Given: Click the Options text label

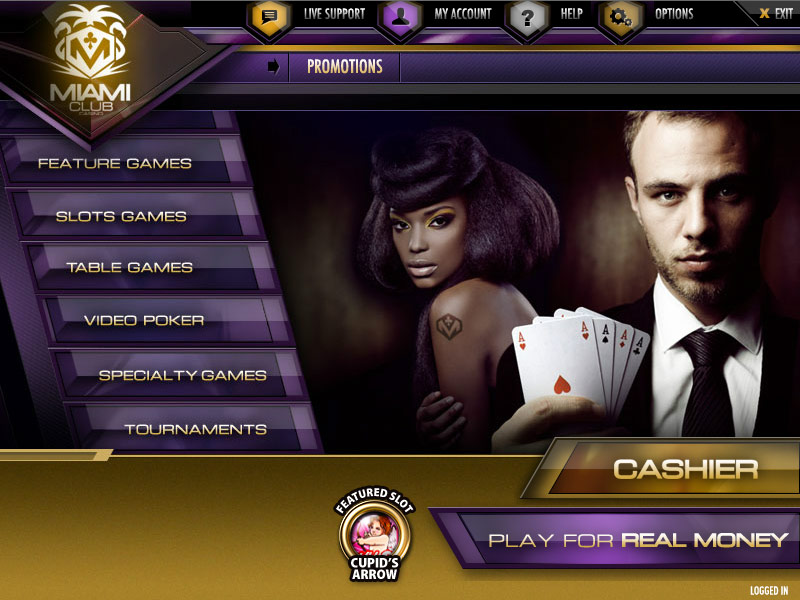Looking at the screenshot, I should [674, 14].
